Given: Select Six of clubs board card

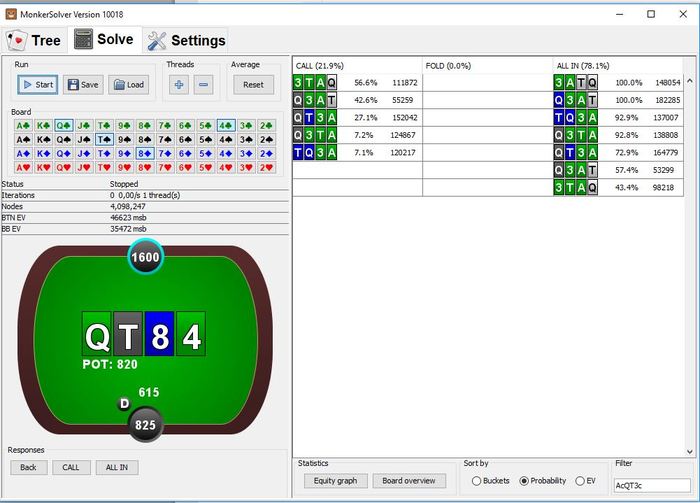Looking at the screenshot, I should pyautogui.click(x=185, y=125).
